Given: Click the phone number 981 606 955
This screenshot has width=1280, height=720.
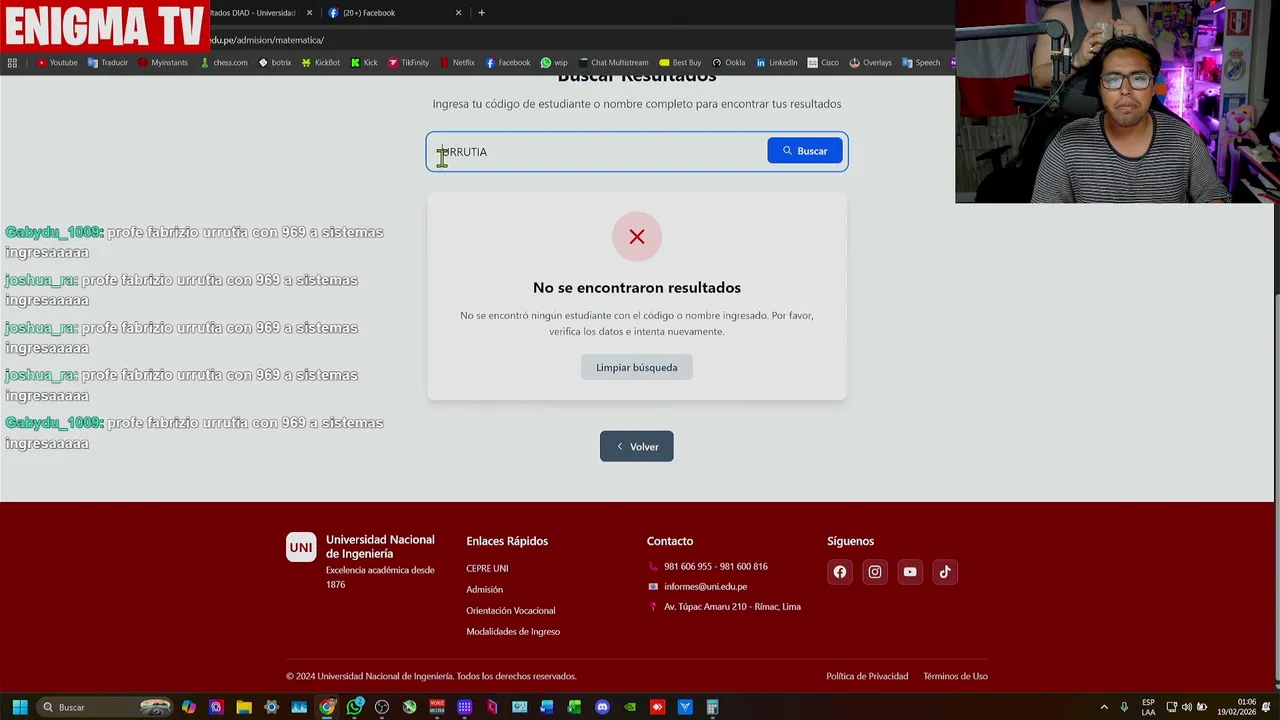Looking at the screenshot, I should 688,566.
